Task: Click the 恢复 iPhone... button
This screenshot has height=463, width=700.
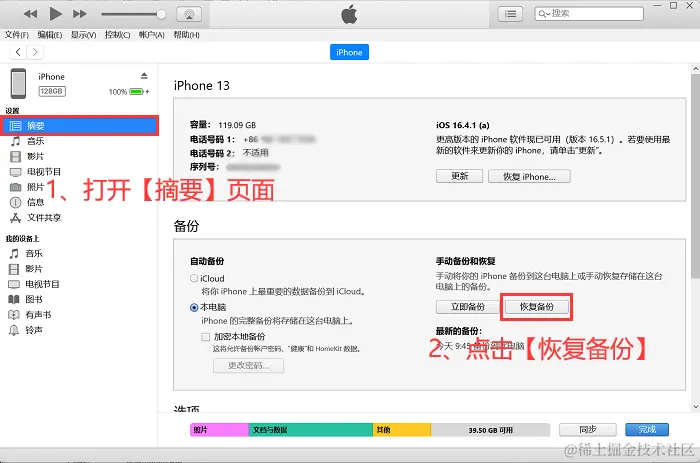Action: pos(529,176)
